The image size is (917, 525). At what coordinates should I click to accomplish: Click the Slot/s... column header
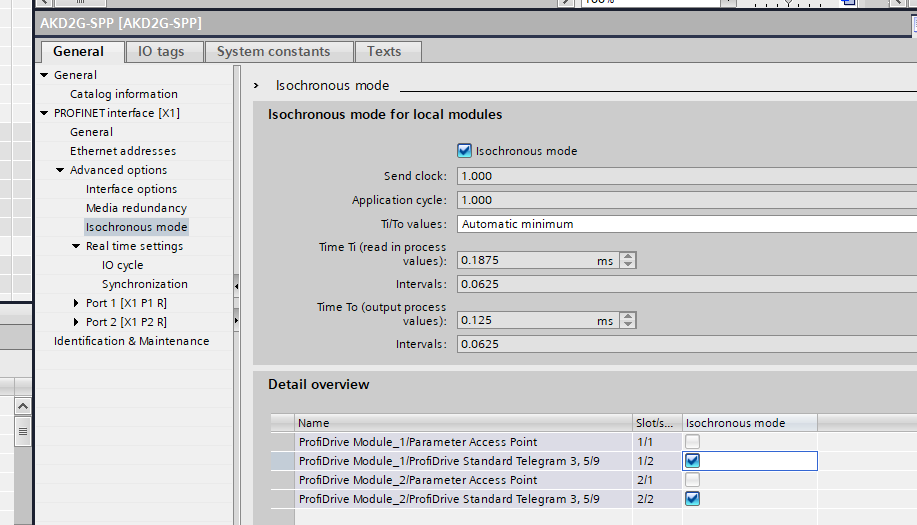(x=657, y=423)
